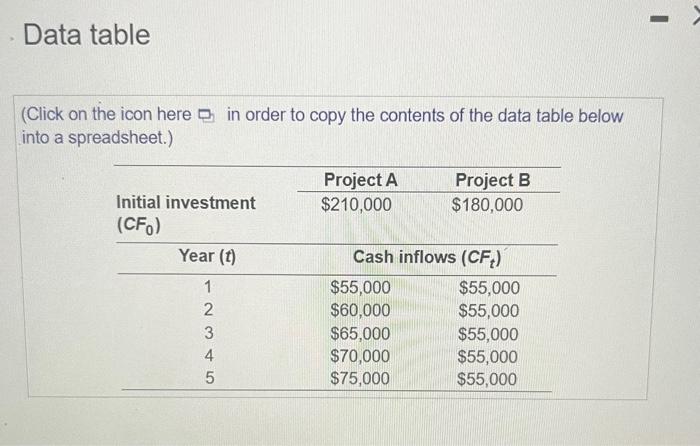700x446 pixels.
Task: Click Project B initial investment $180,000
Action: (487, 205)
